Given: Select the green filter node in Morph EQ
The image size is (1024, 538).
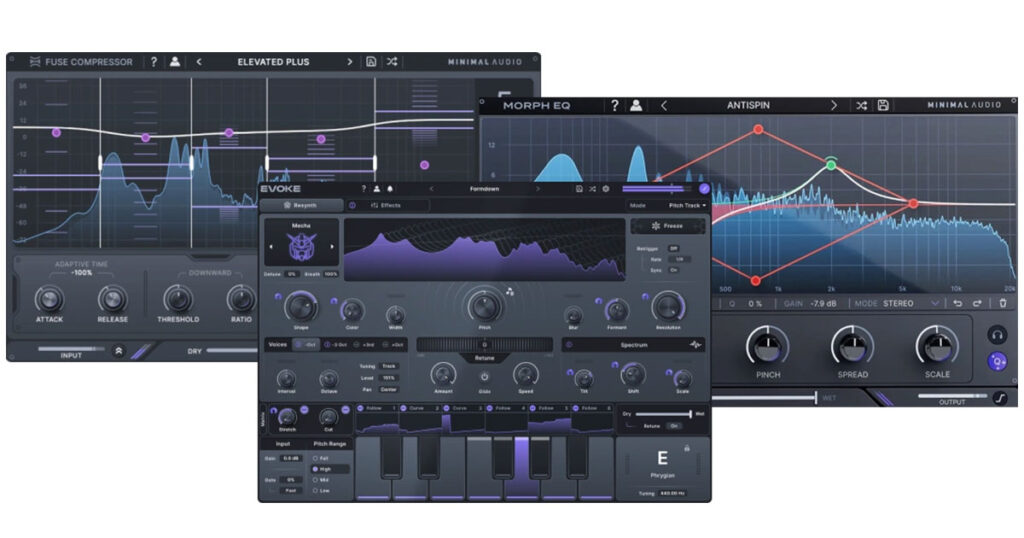Looking at the screenshot, I should point(831,165).
